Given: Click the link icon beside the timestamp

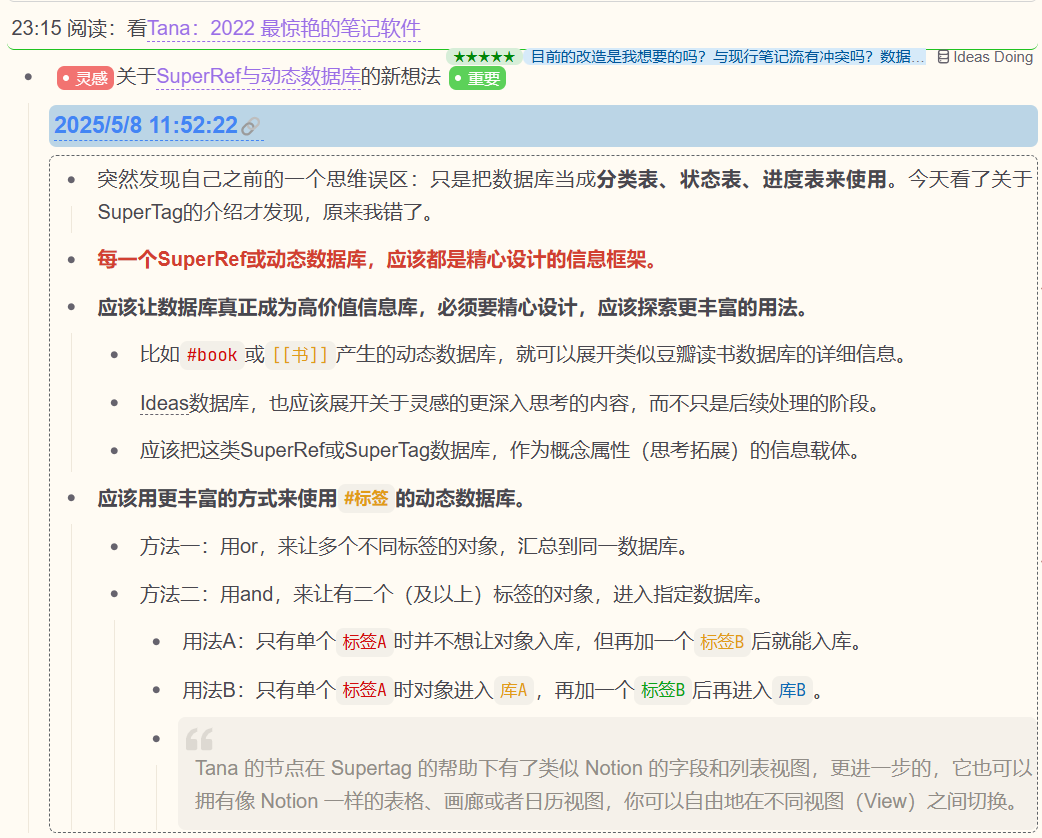Looking at the screenshot, I should 250,126.
